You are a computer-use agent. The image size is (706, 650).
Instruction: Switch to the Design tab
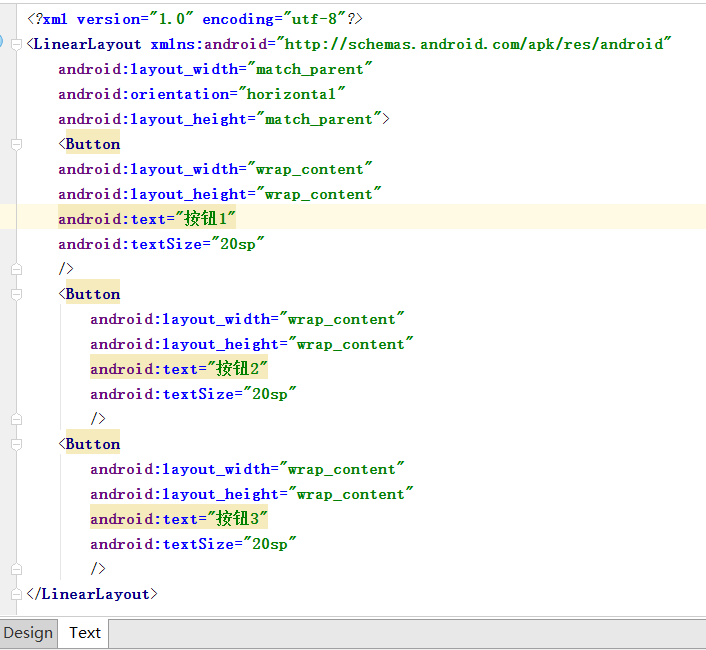28,633
